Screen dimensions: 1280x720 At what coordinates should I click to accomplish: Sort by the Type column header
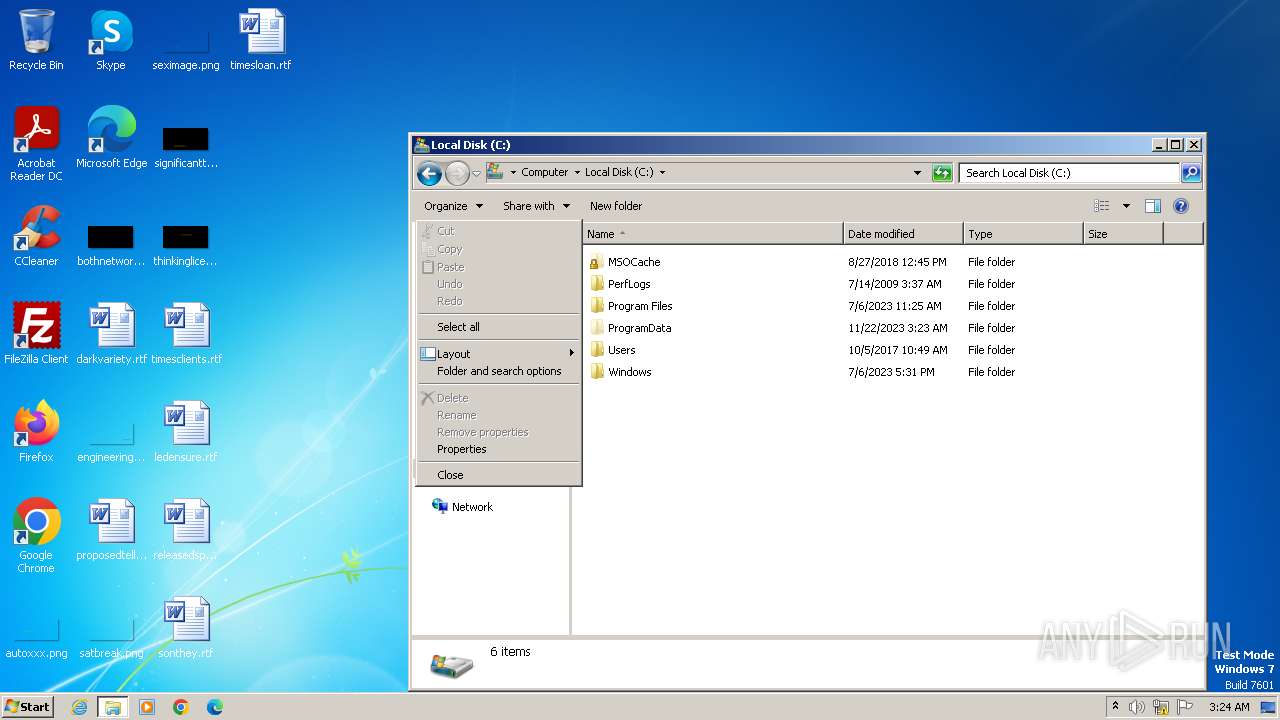[1023, 234]
